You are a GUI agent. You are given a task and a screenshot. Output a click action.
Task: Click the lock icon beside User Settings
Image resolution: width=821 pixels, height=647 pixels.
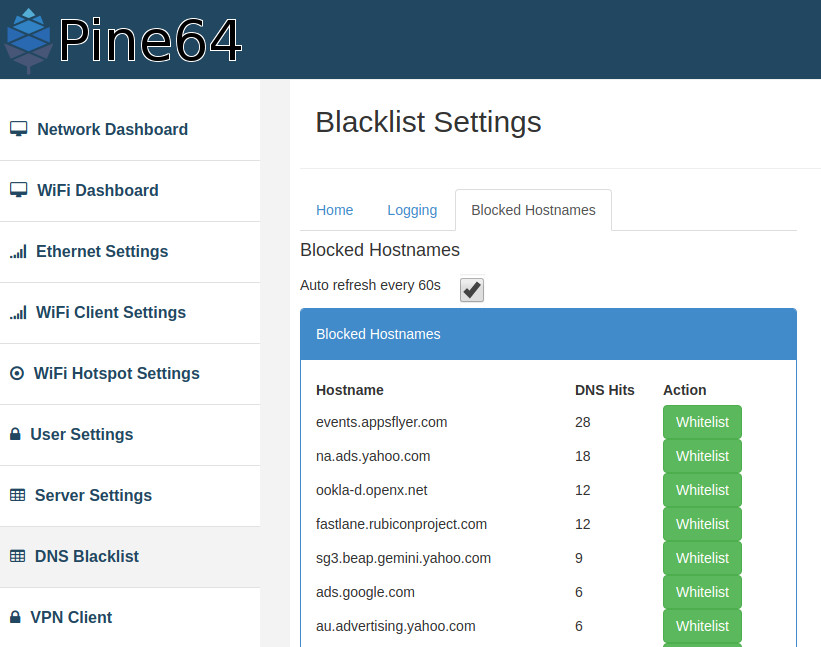[x=15, y=434]
